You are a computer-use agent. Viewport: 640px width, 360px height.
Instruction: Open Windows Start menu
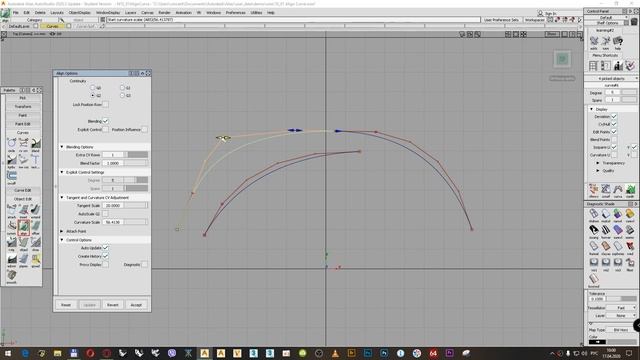pyautogui.click(x=8, y=353)
